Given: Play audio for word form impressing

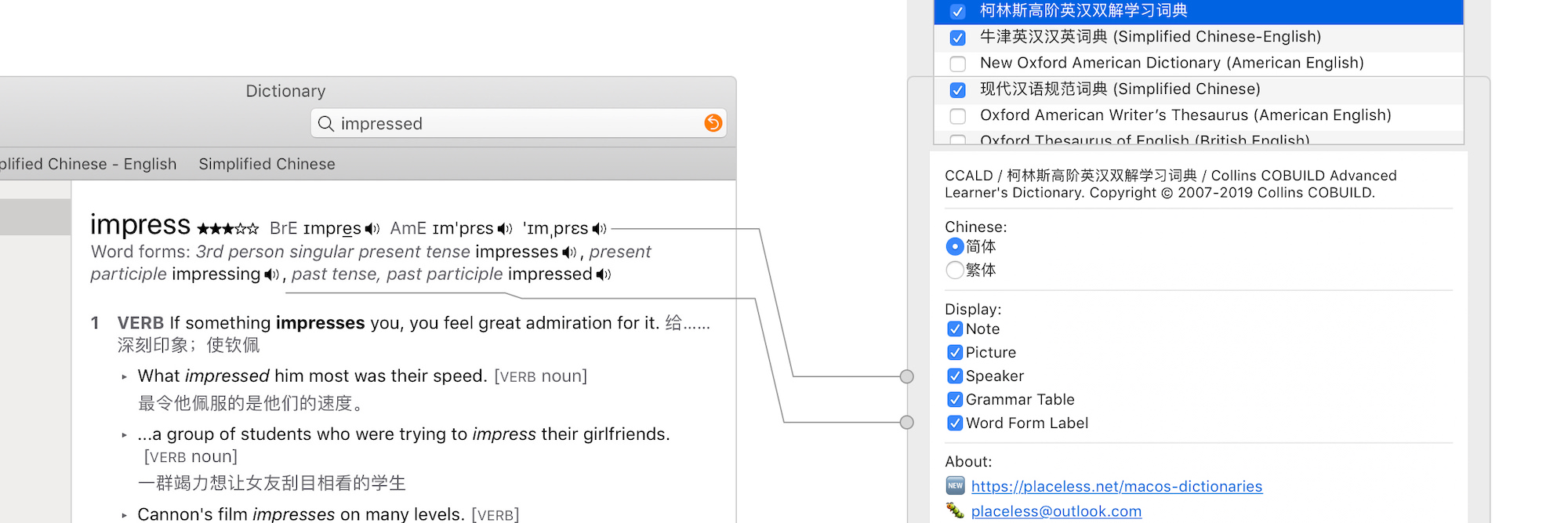Looking at the screenshot, I should [271, 274].
